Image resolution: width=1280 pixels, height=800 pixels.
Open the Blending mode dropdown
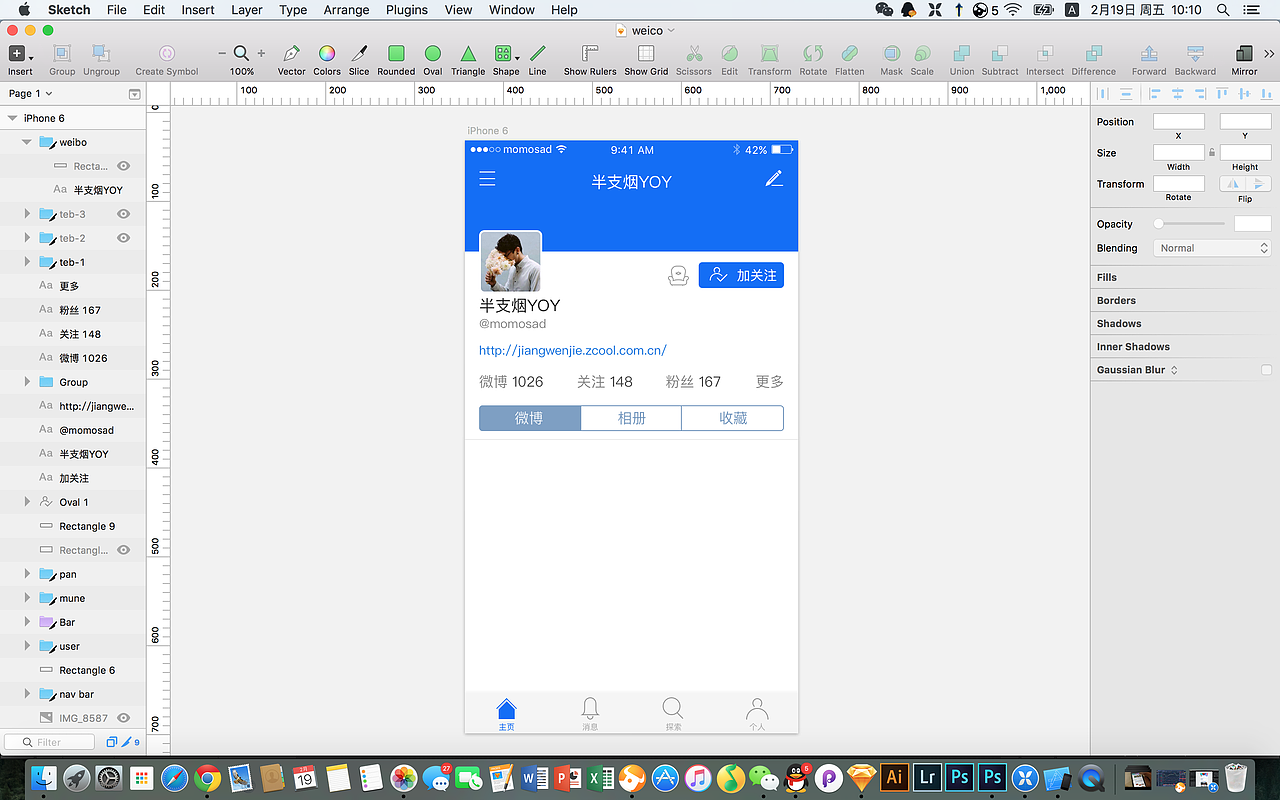pyautogui.click(x=1212, y=247)
